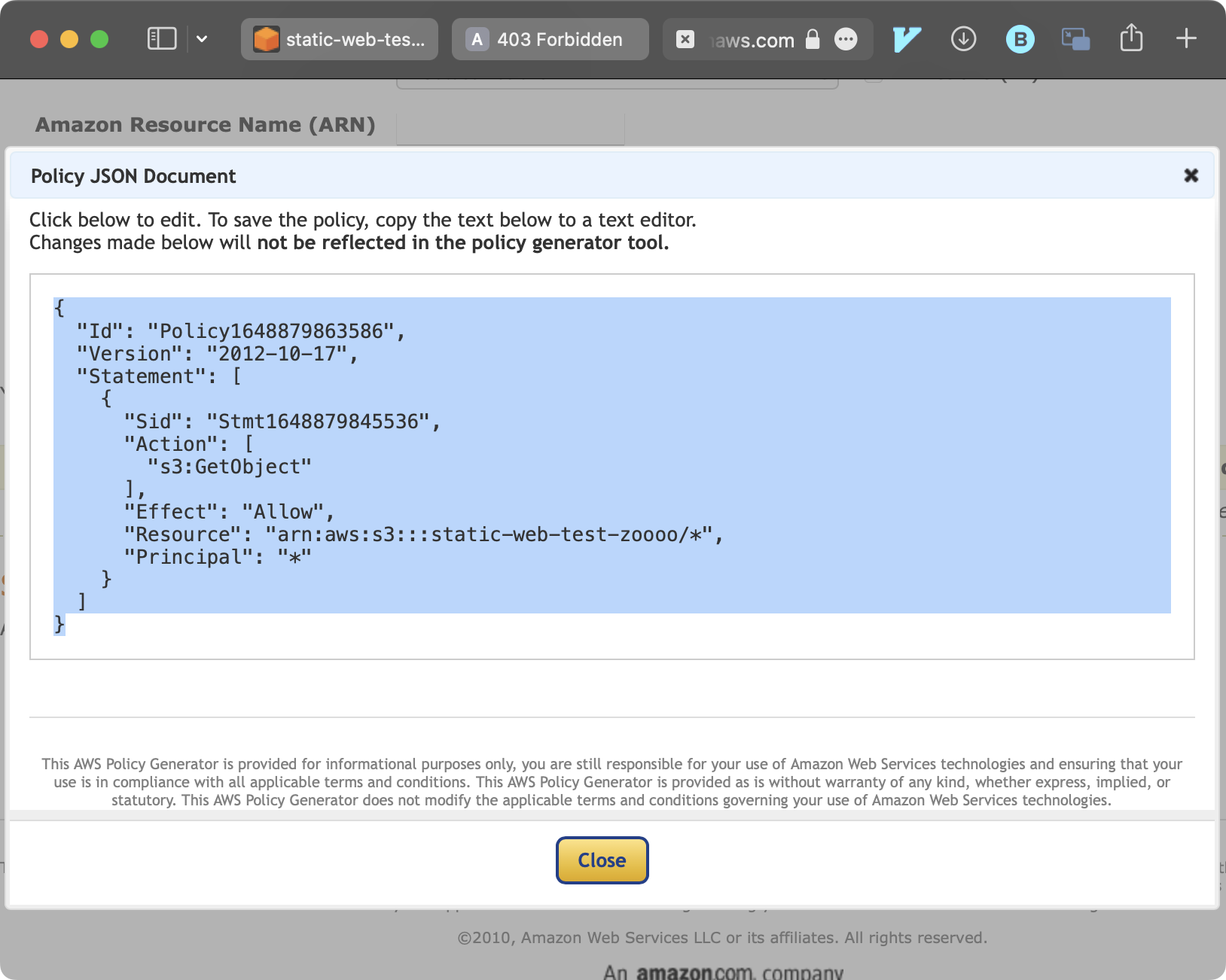Click the macOS yellow minimize button
This screenshot has width=1226, height=980.
pos(69,39)
